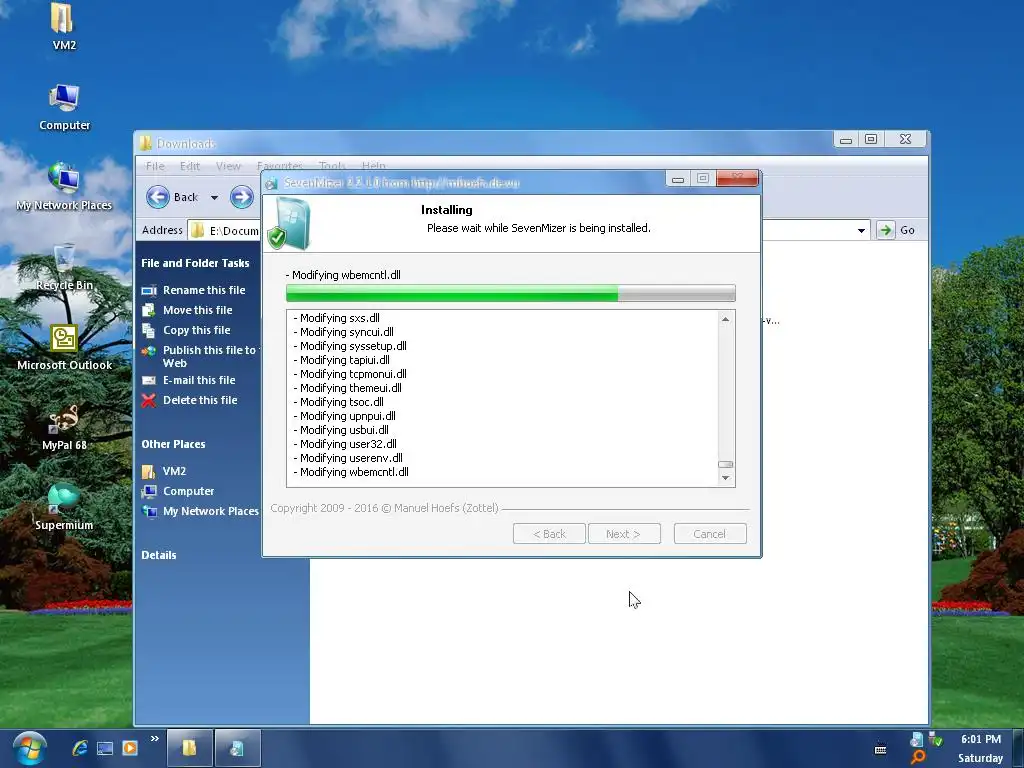
Task: Click the VM2 folder icon in Other Places
Action: click(x=149, y=471)
